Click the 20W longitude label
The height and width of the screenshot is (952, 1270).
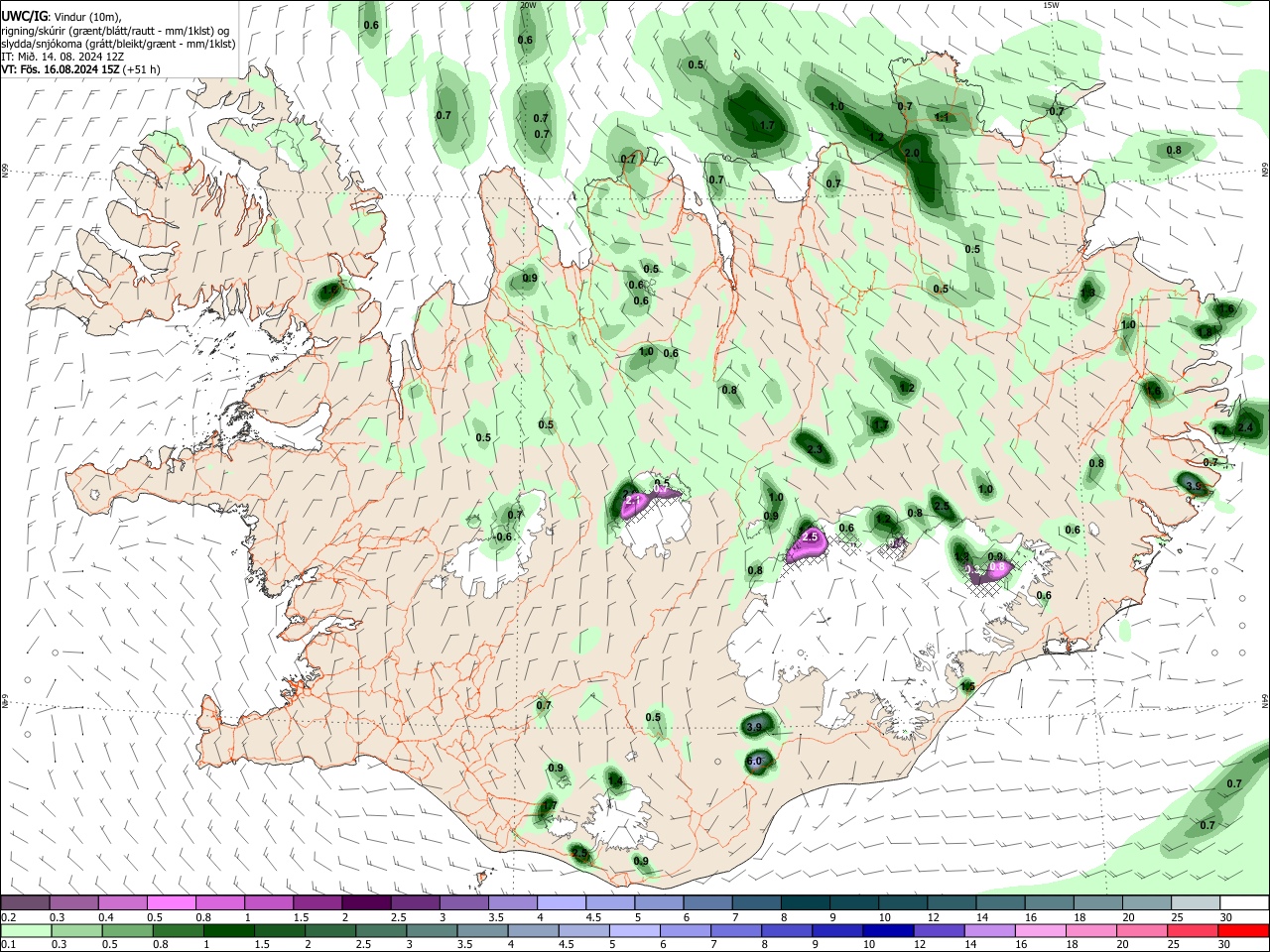point(528,5)
